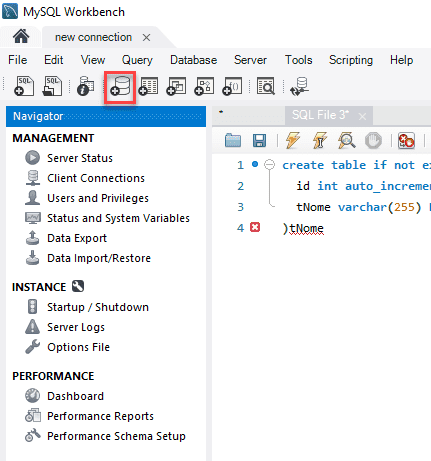Open the Tools menu
The width and height of the screenshot is (431, 461).
(x=299, y=60)
